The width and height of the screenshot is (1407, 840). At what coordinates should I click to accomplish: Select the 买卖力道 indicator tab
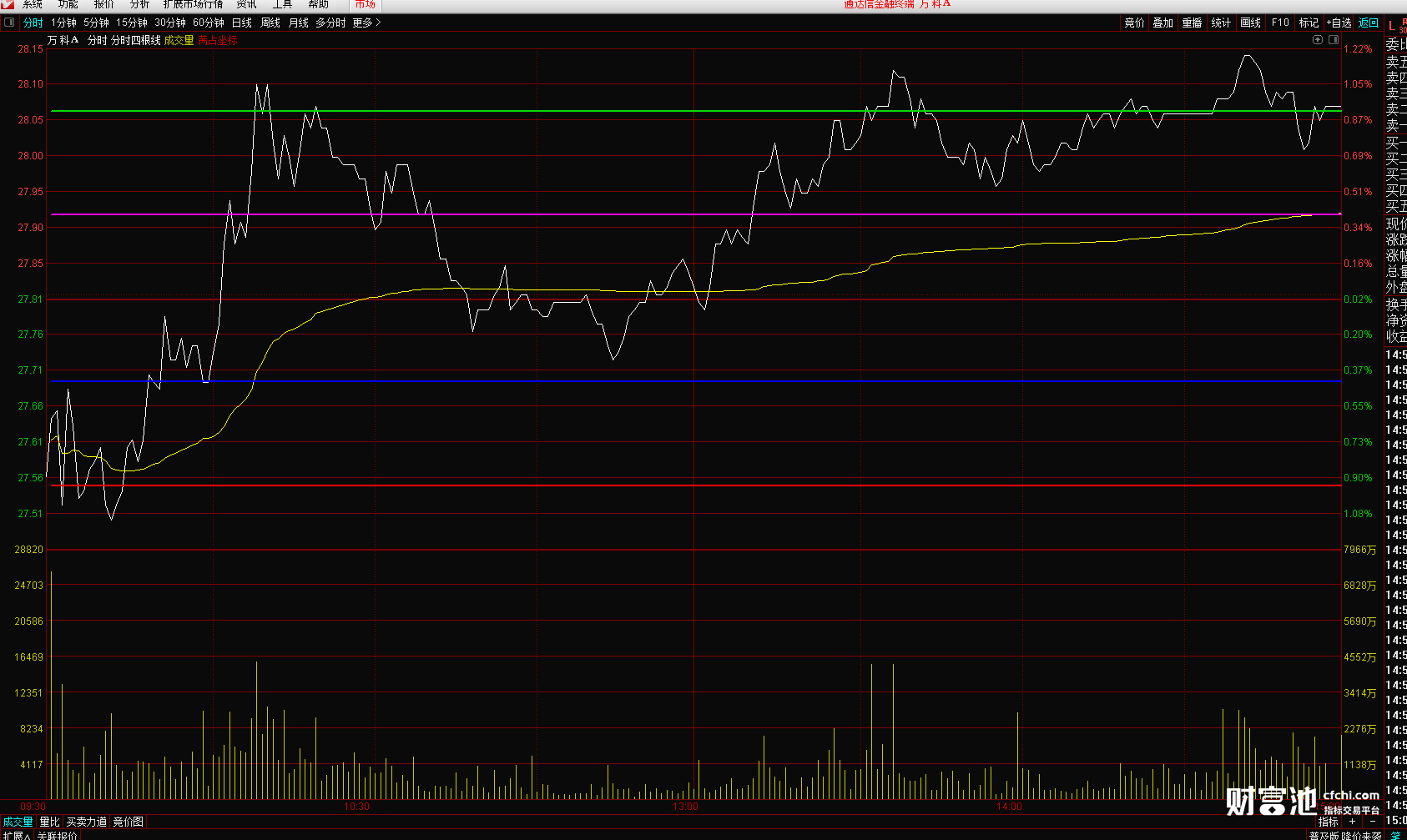(87, 822)
